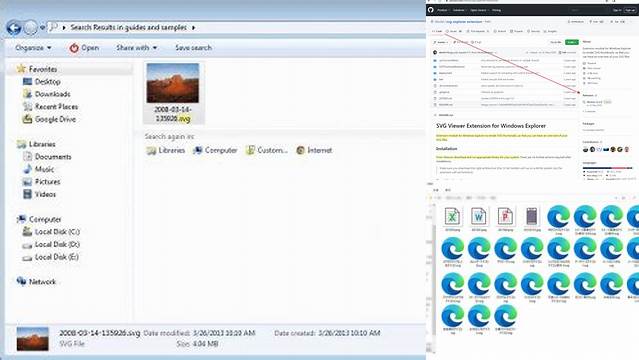This screenshot has width=639, height=360.
Task: Click the Search Results address bar field
Action: coord(236,28)
